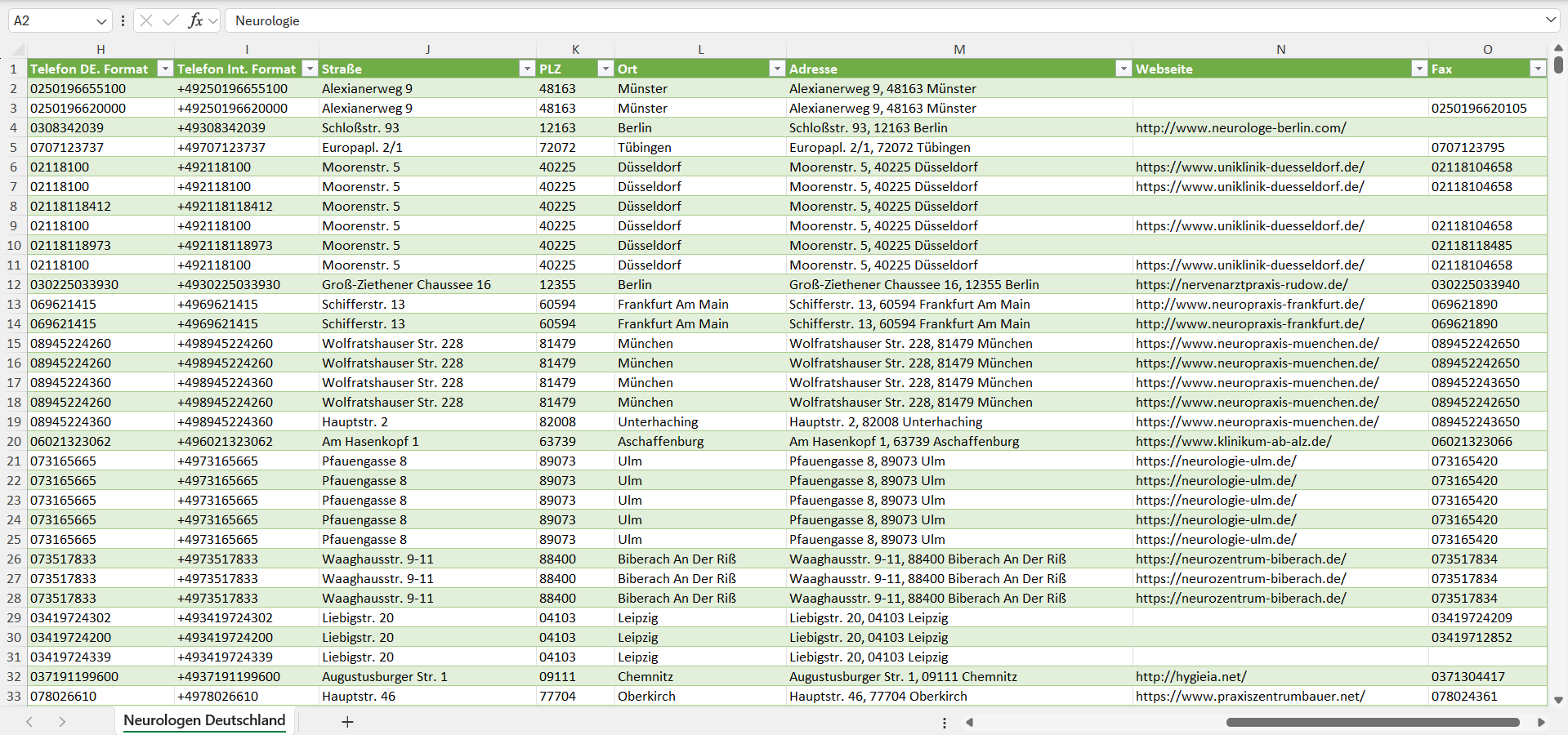Image resolution: width=1568 pixels, height=735 pixels.
Task: Click the horizontal scrollbar thumb
Action: click(1373, 722)
